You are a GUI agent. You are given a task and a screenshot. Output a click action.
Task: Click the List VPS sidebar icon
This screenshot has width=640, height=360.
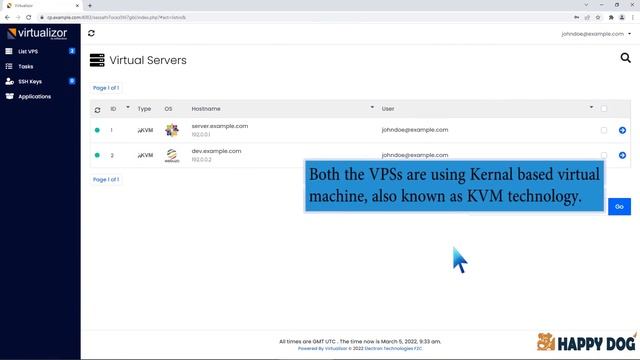[x=9, y=51]
